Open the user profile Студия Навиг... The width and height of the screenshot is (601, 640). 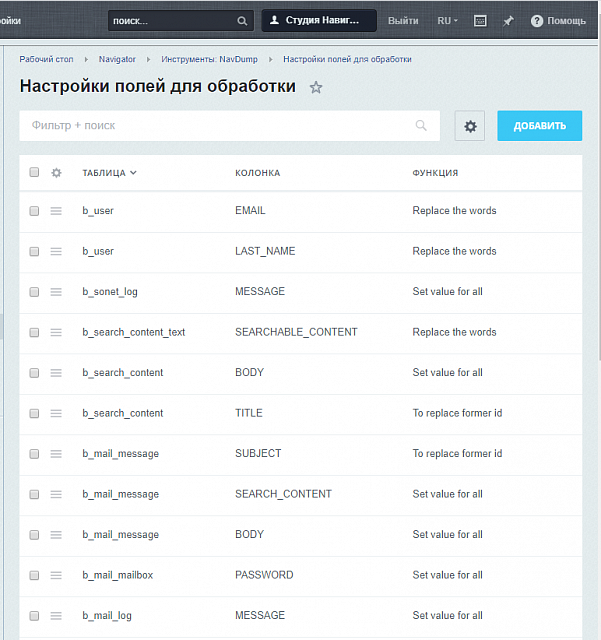point(319,20)
